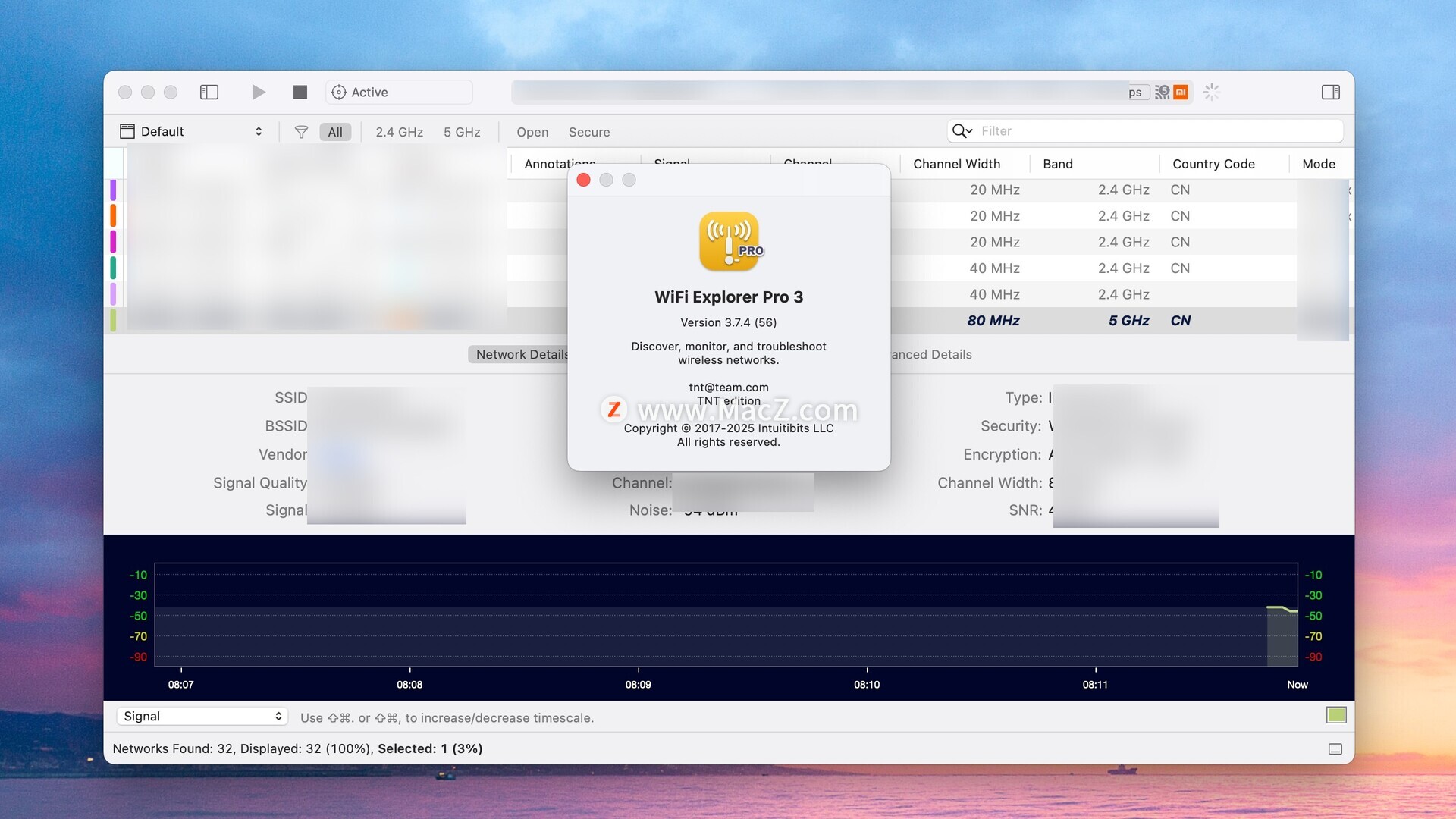Click the filter funnel icon
This screenshot has width=1456, height=819.
[301, 132]
